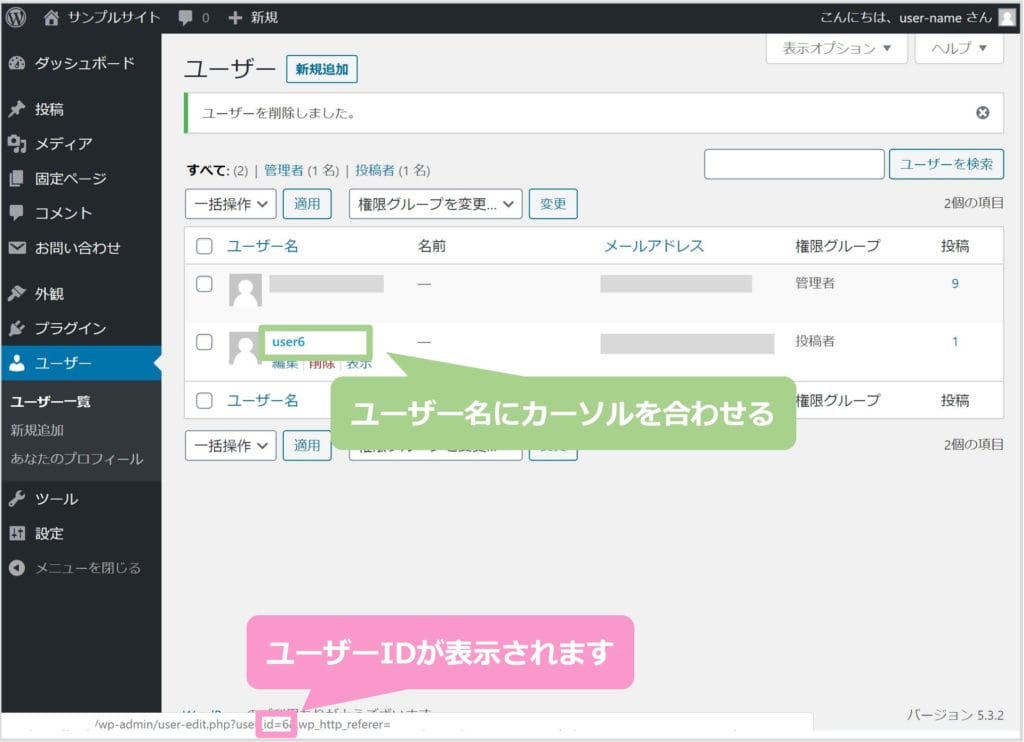Expand the Screen Options panel
The height and width of the screenshot is (742, 1024).
836,48
